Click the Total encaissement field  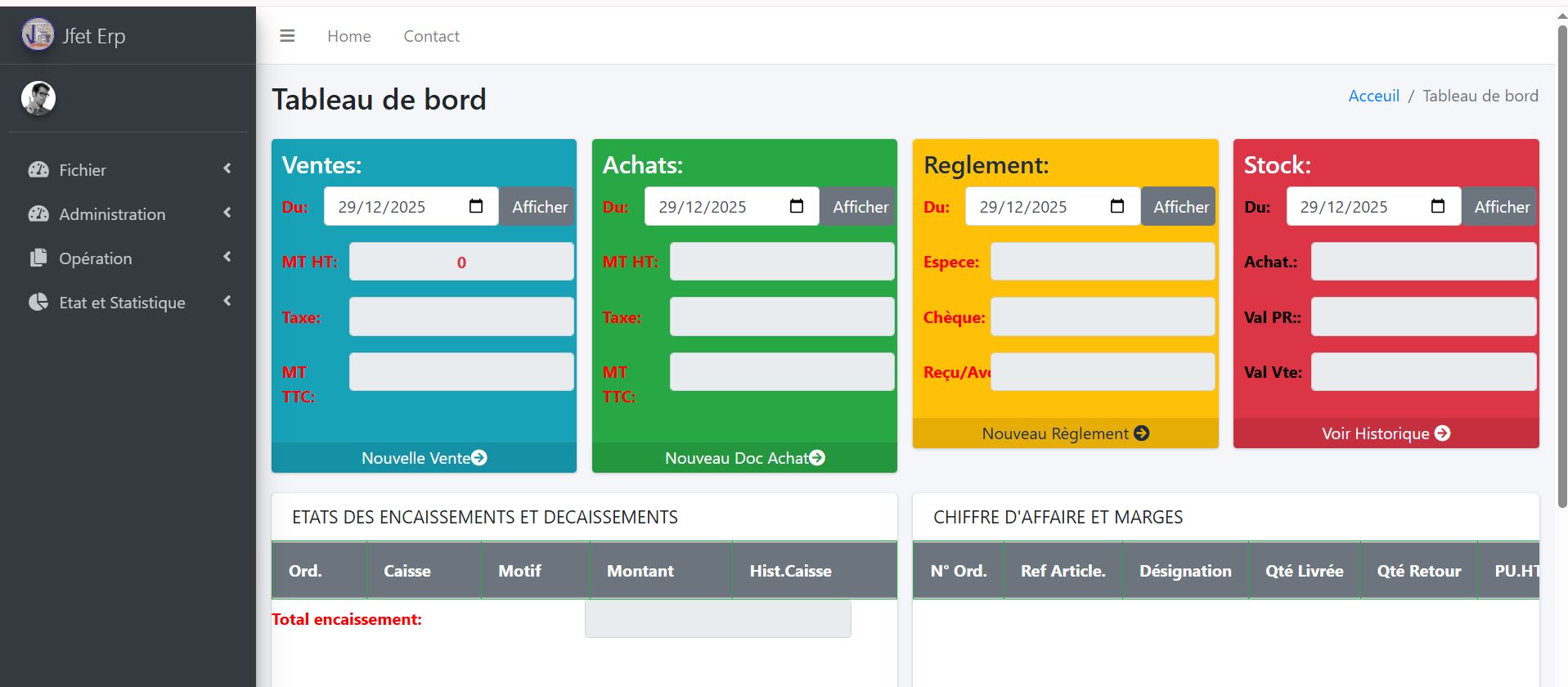click(x=717, y=619)
